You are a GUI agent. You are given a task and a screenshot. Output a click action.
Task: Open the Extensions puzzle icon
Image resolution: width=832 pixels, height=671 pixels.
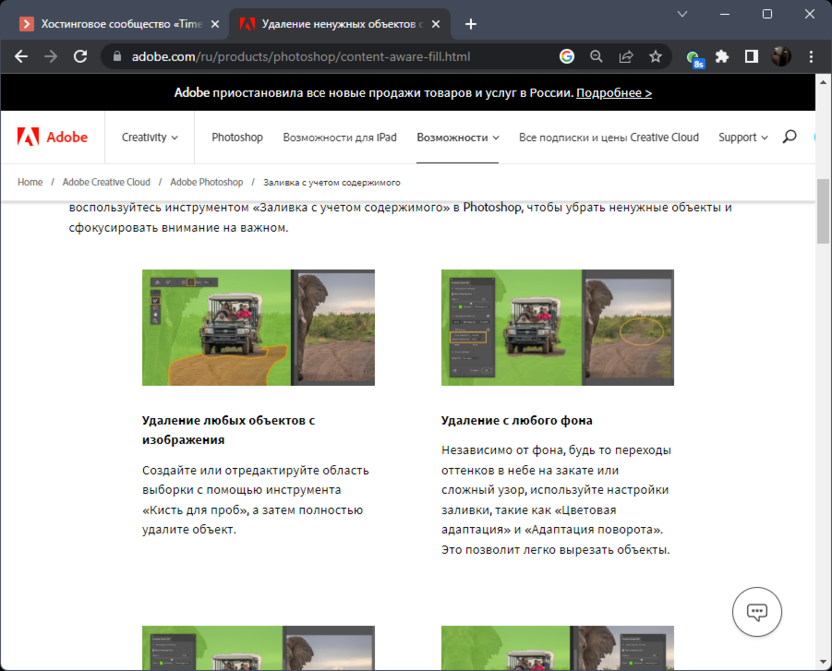pos(722,56)
